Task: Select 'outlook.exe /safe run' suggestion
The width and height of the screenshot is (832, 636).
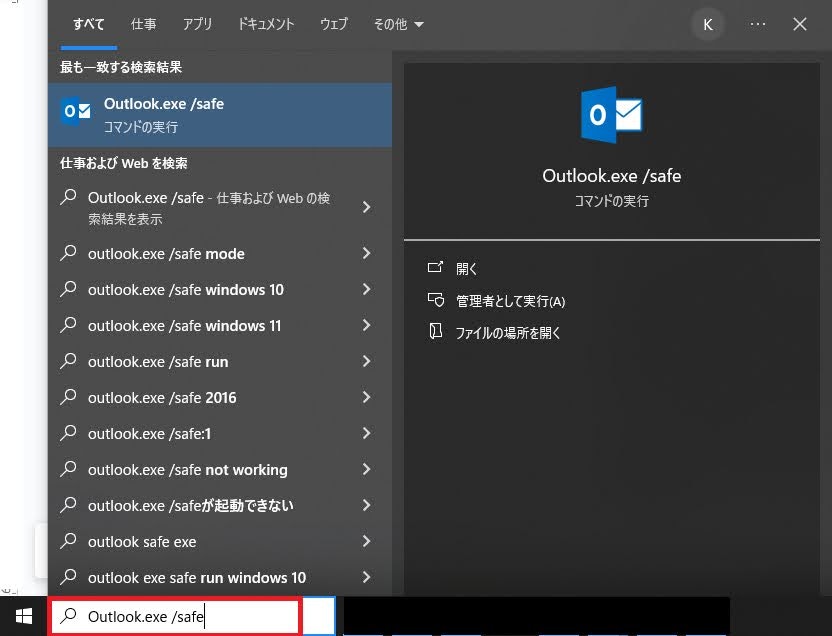Action: pos(158,362)
